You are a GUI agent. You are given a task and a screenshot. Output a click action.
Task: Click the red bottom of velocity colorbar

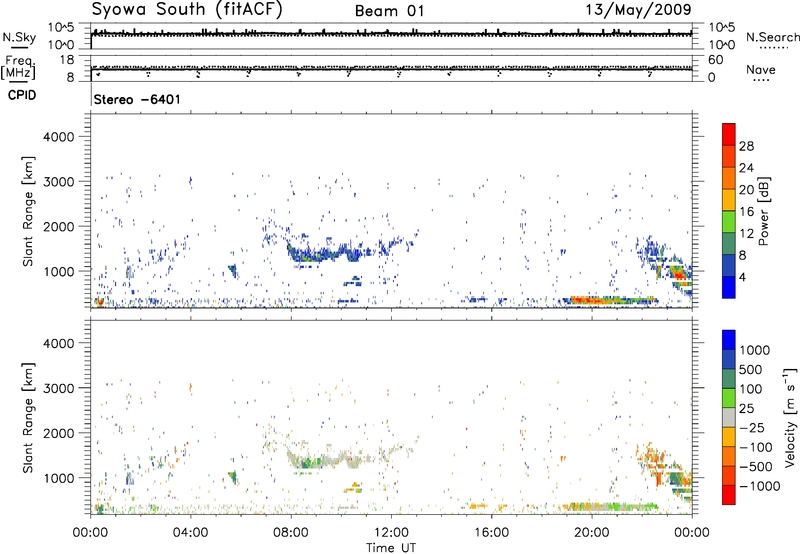click(x=729, y=495)
